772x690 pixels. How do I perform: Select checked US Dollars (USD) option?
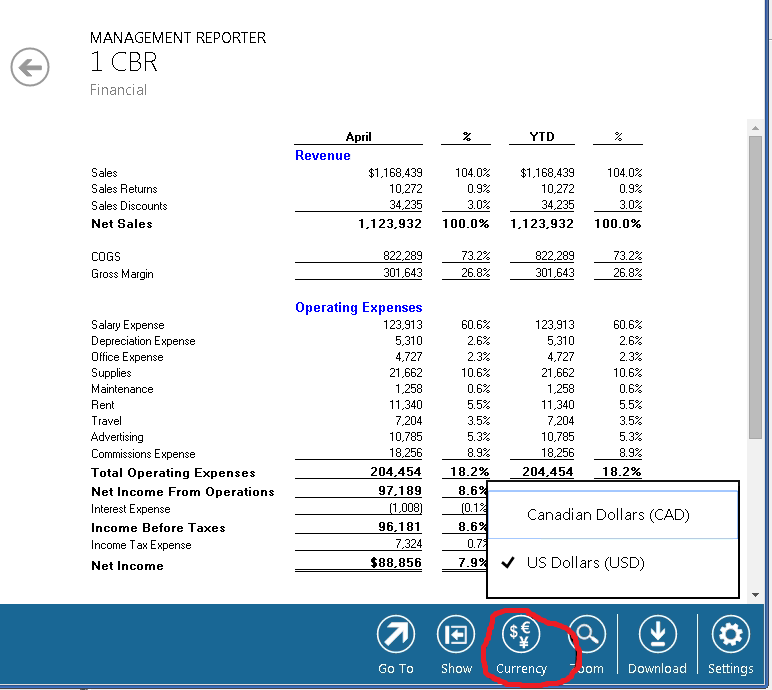click(612, 562)
